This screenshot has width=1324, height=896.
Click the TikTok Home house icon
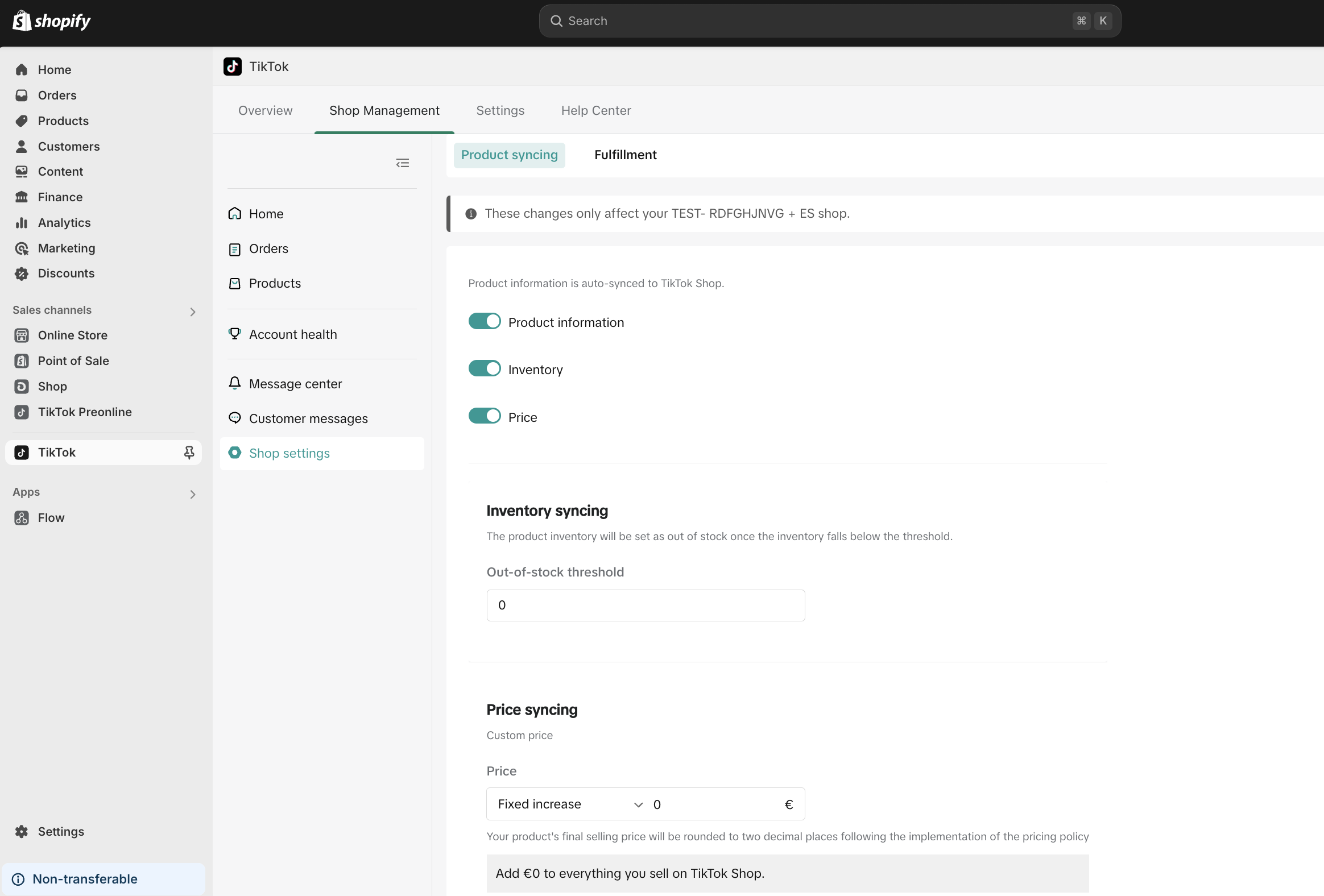tap(235, 214)
